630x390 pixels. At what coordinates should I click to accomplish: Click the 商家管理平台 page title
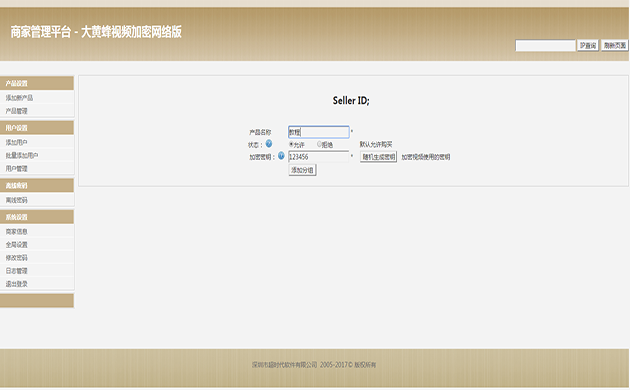(96, 32)
